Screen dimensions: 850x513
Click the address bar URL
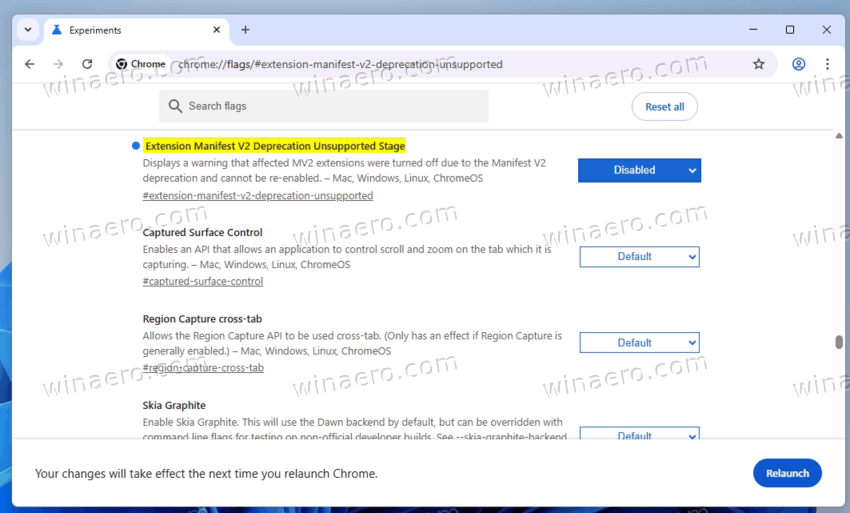pyautogui.click(x=340, y=64)
